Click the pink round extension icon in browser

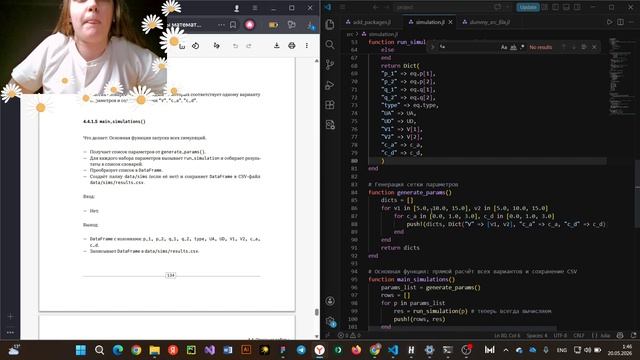(x=250, y=25)
